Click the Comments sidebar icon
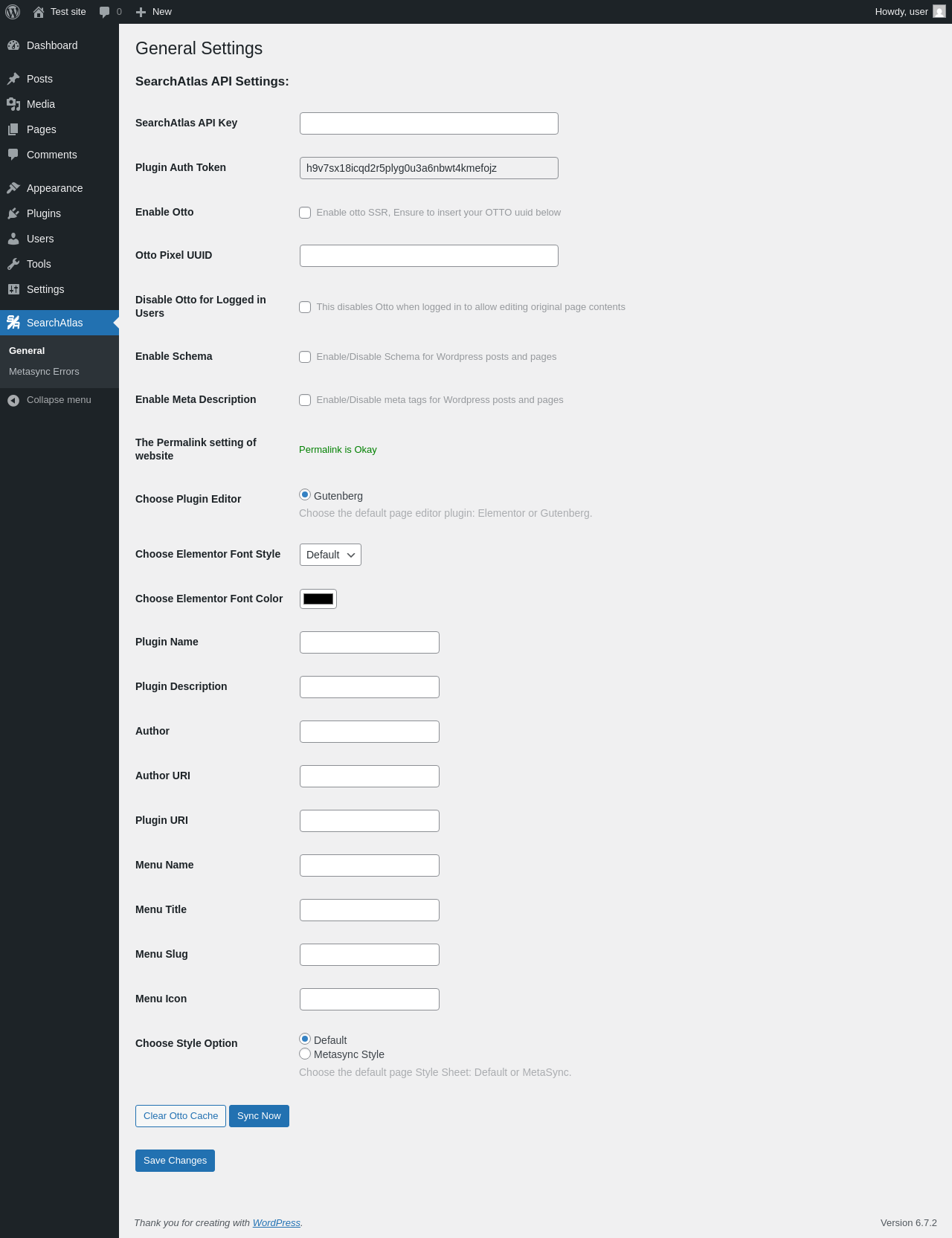The height and width of the screenshot is (1238, 952). click(13, 155)
